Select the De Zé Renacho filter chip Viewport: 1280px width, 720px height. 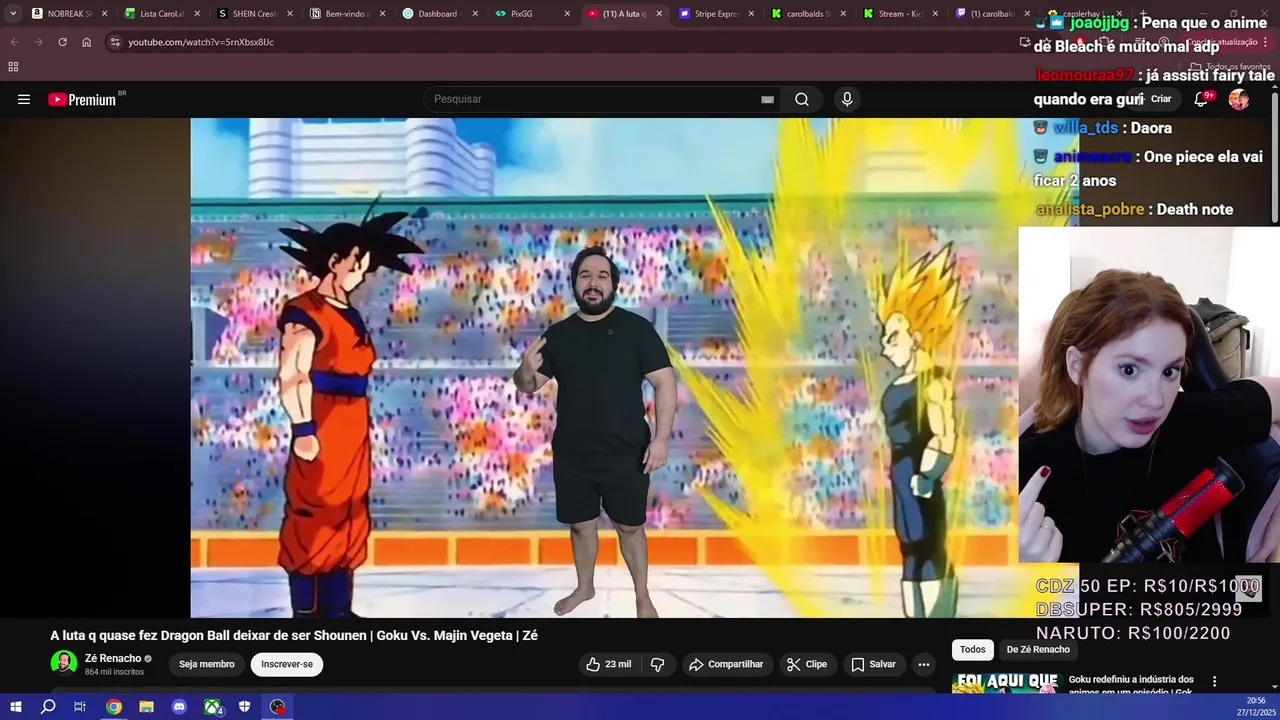[x=1038, y=649]
